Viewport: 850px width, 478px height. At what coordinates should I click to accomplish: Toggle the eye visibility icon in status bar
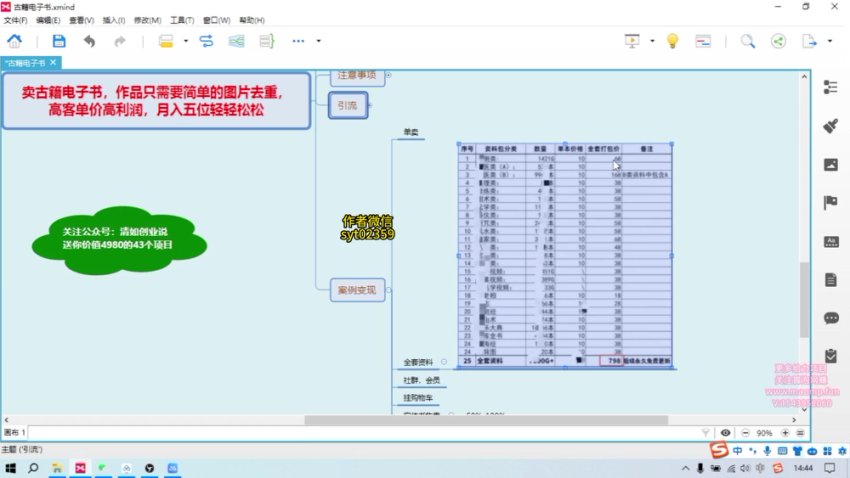point(726,432)
